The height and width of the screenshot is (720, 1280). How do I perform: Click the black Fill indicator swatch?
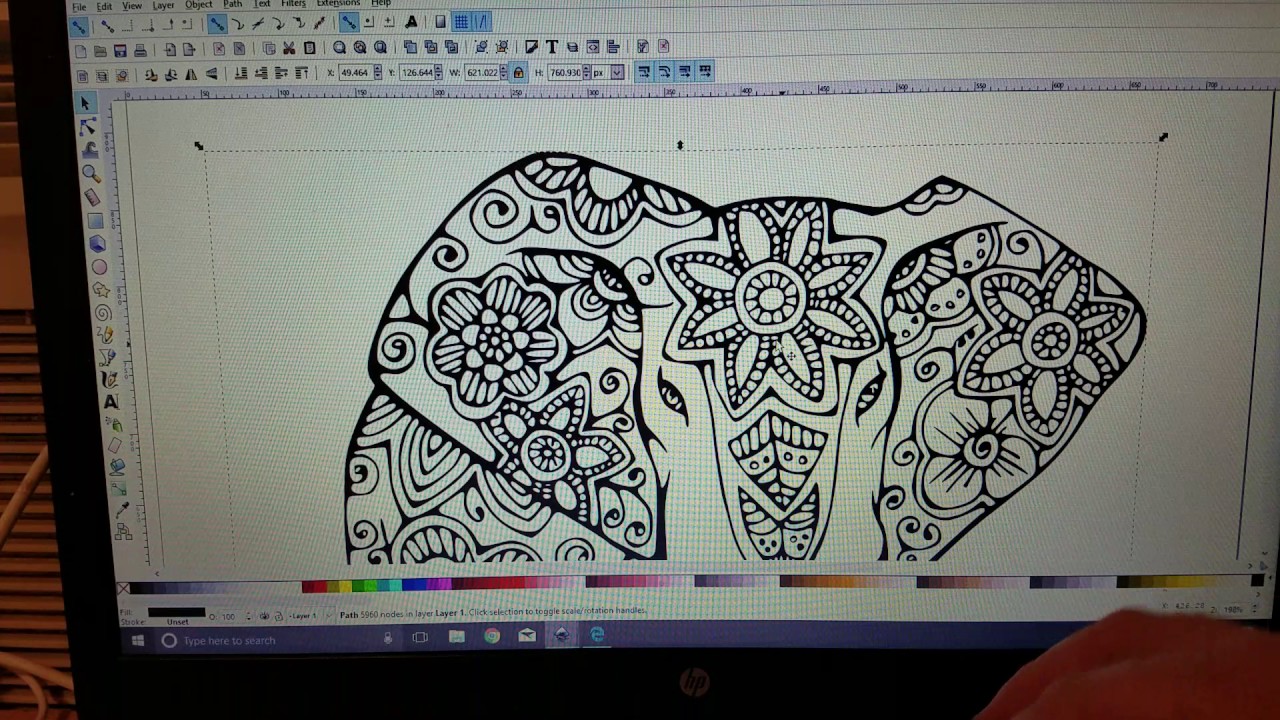pyautogui.click(x=176, y=612)
